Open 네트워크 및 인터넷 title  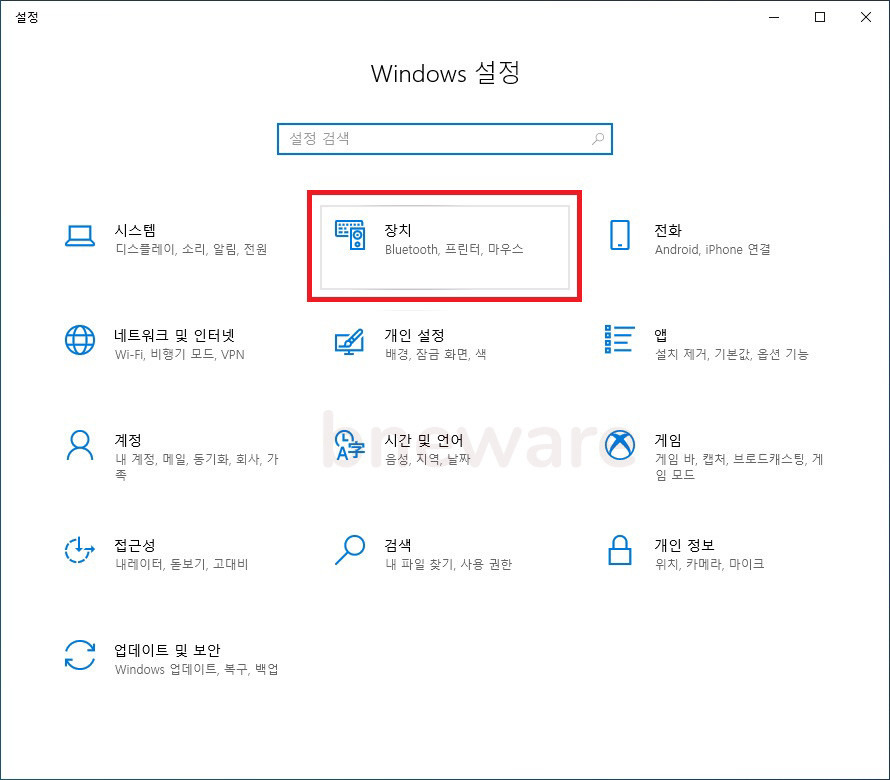click(174, 335)
